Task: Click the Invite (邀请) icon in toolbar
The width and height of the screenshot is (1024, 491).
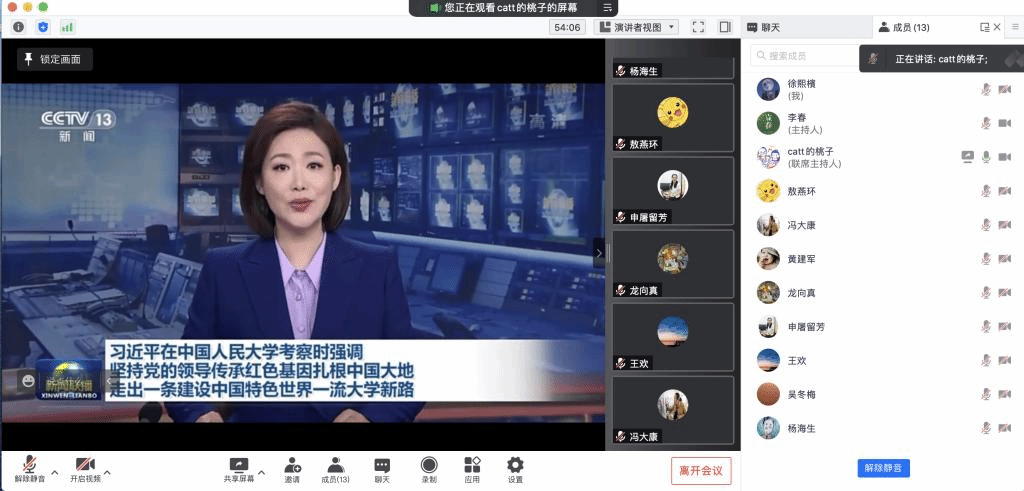Action: (x=292, y=466)
